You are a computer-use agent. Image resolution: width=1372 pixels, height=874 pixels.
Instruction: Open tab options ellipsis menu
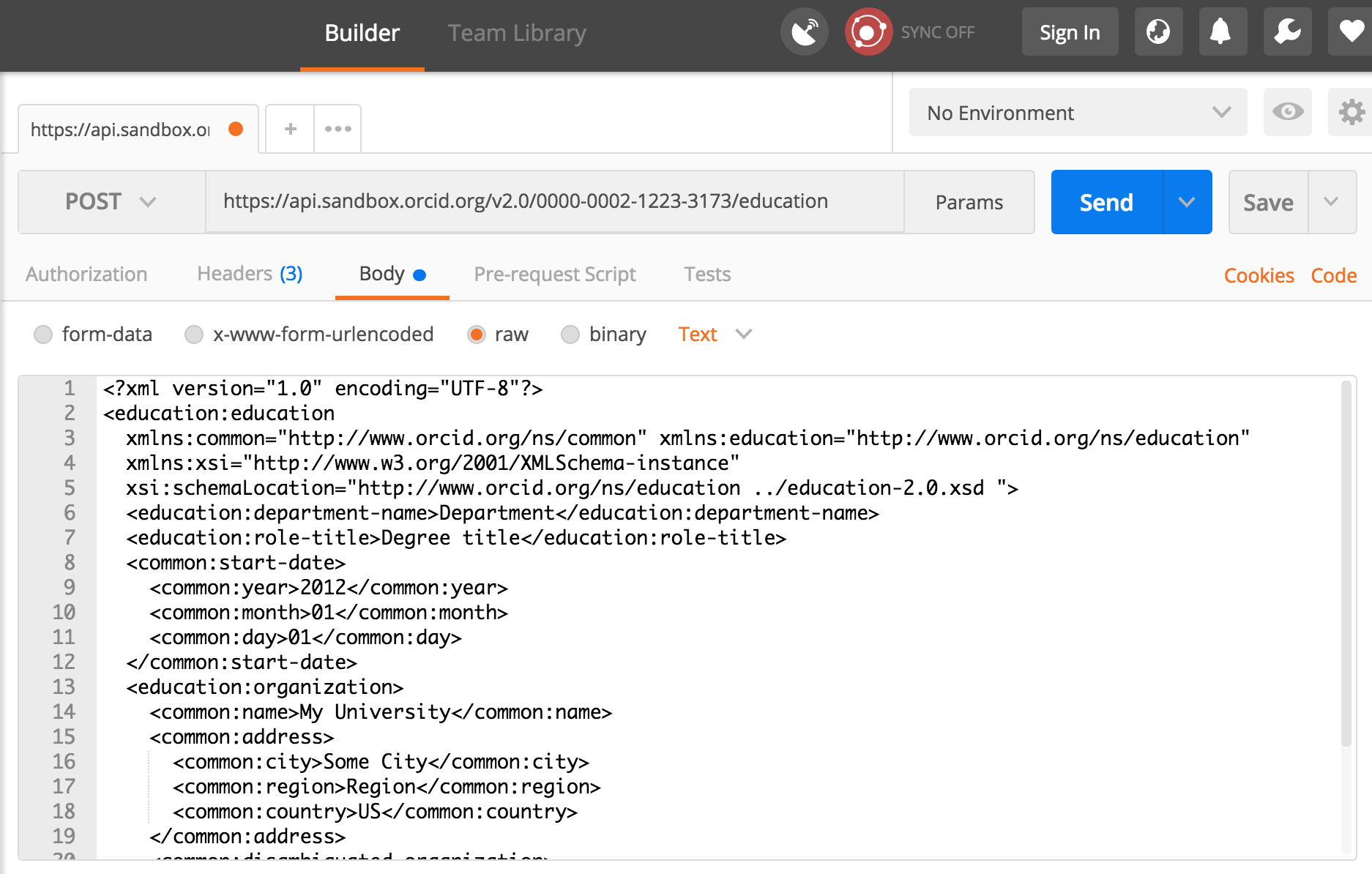(x=338, y=129)
